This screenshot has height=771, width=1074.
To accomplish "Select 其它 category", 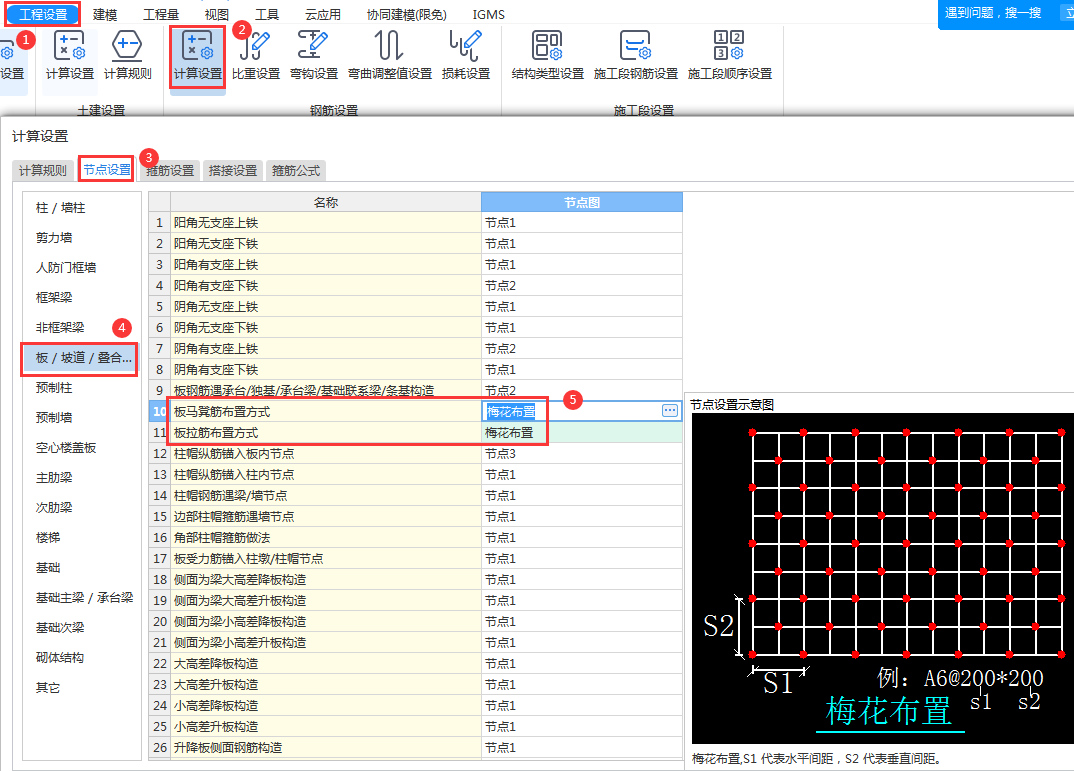I will [x=48, y=687].
